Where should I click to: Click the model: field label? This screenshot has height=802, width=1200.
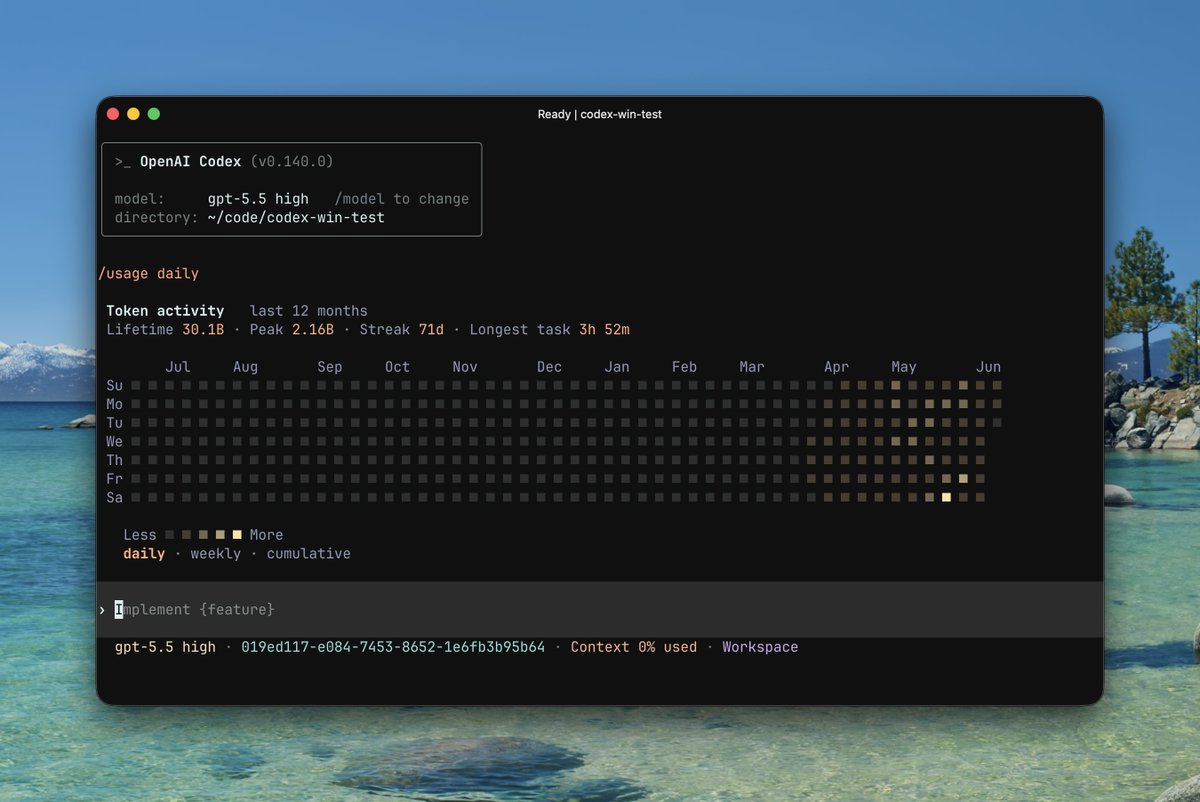point(140,199)
